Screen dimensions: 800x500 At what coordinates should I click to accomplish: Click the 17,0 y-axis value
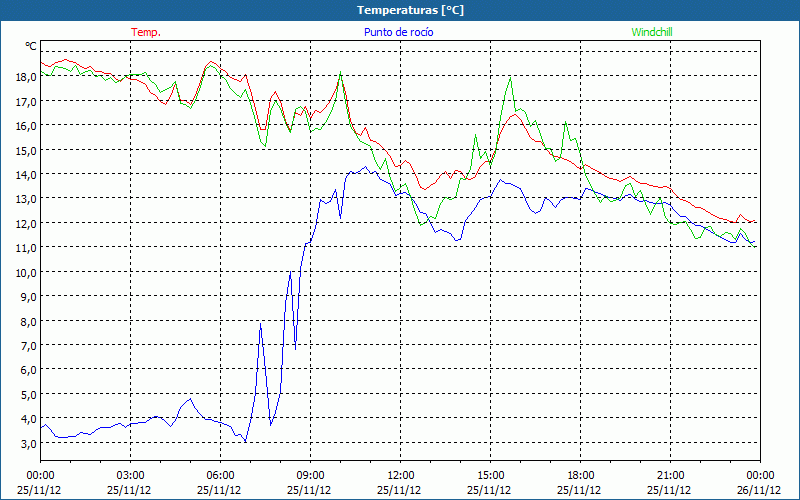pyautogui.click(x=27, y=102)
